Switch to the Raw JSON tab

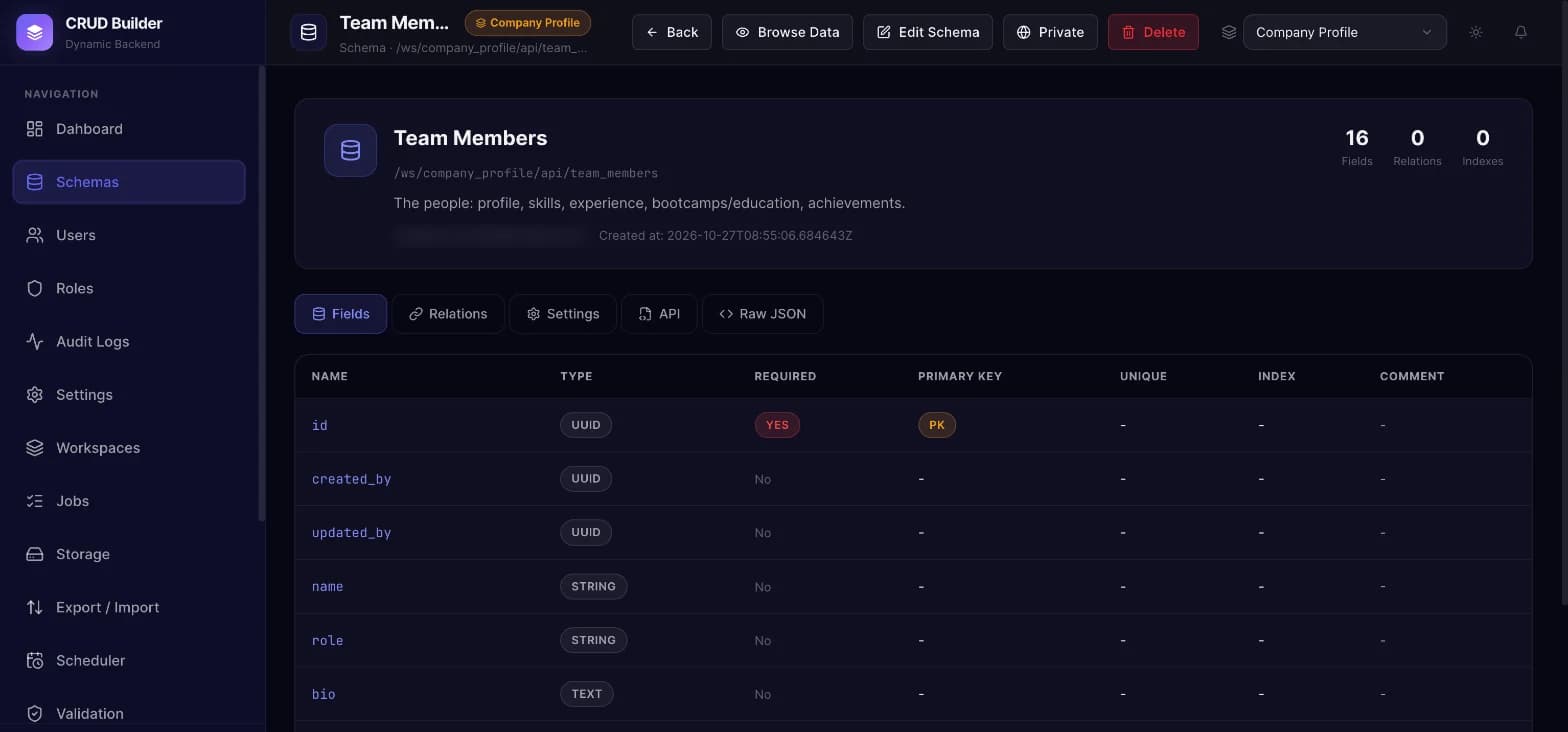(763, 314)
